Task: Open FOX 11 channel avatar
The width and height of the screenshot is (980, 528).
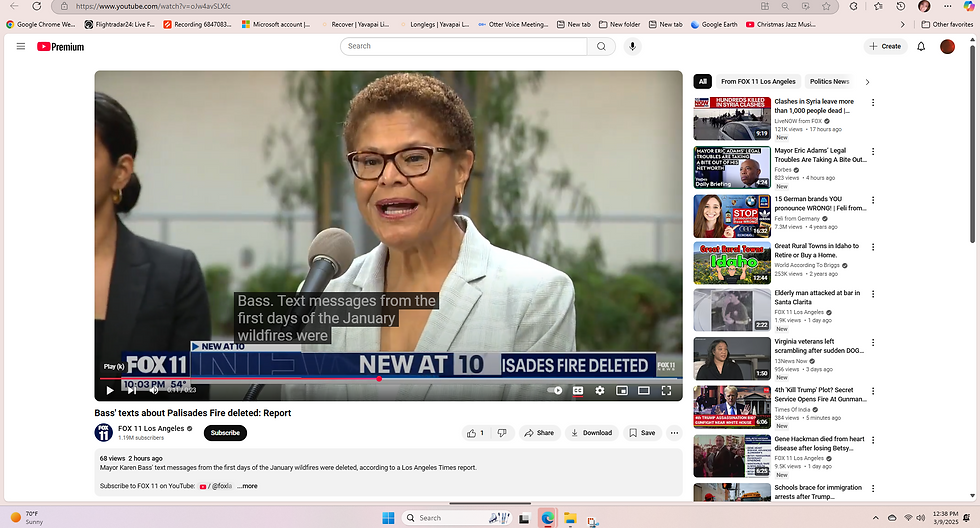Action: pos(104,432)
